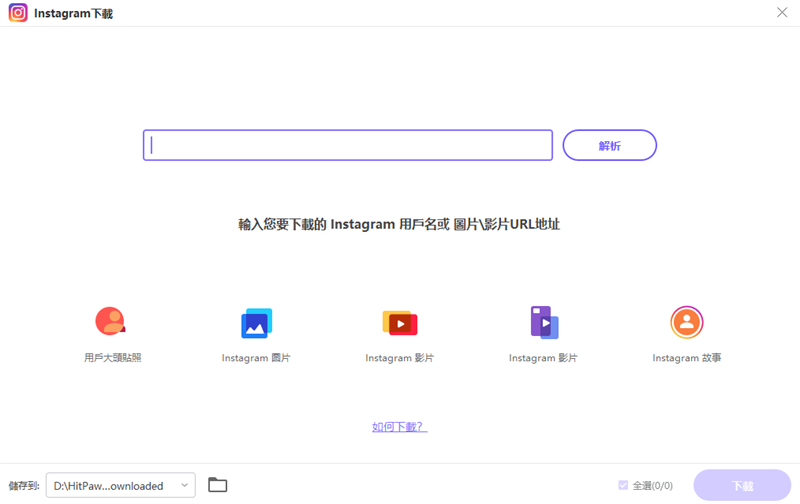Select the 用戶大頭貼照 profile picture icon
This screenshot has height=504, width=800.
click(x=110, y=321)
